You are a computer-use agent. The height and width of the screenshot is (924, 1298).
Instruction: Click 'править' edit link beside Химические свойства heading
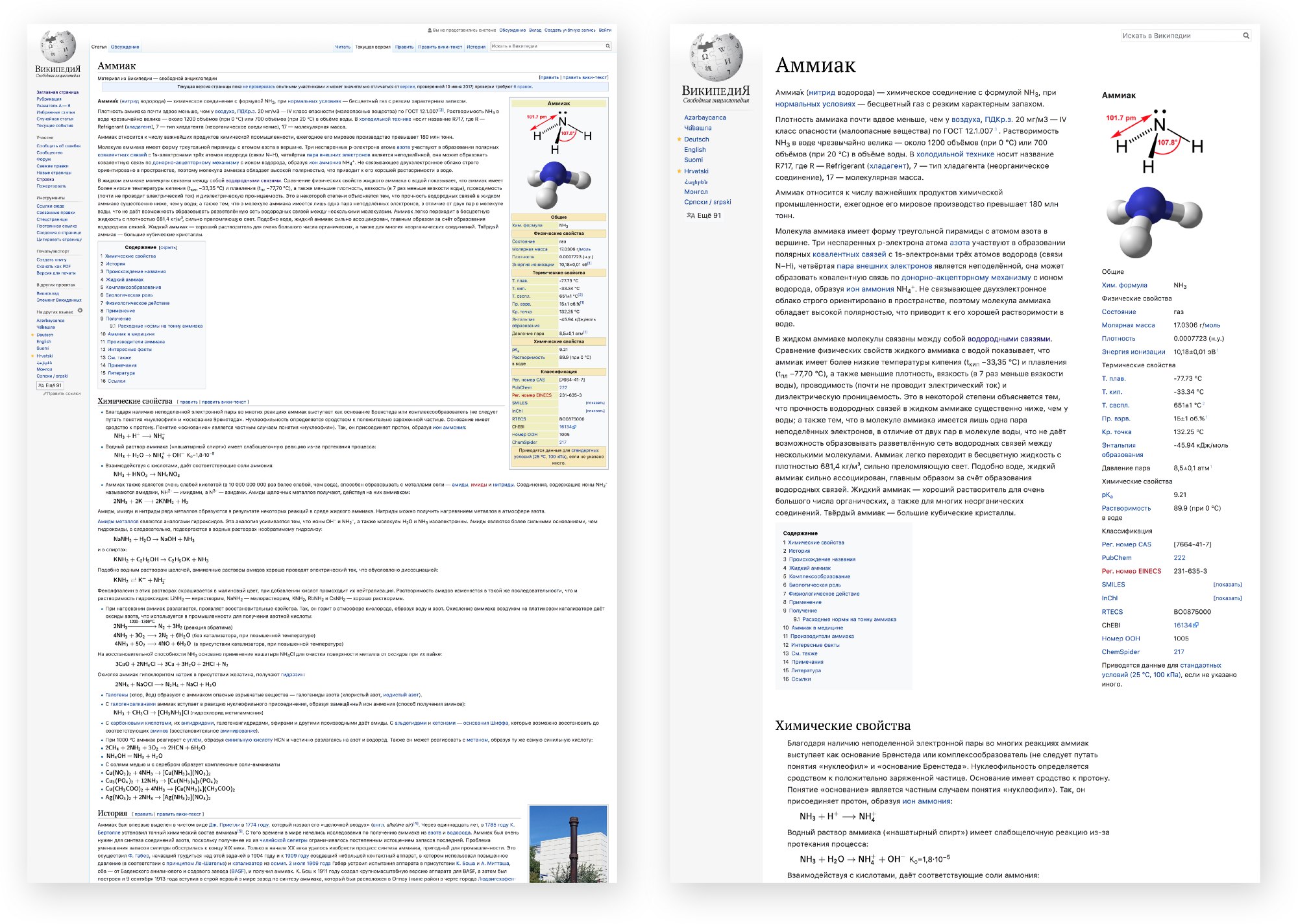(189, 402)
